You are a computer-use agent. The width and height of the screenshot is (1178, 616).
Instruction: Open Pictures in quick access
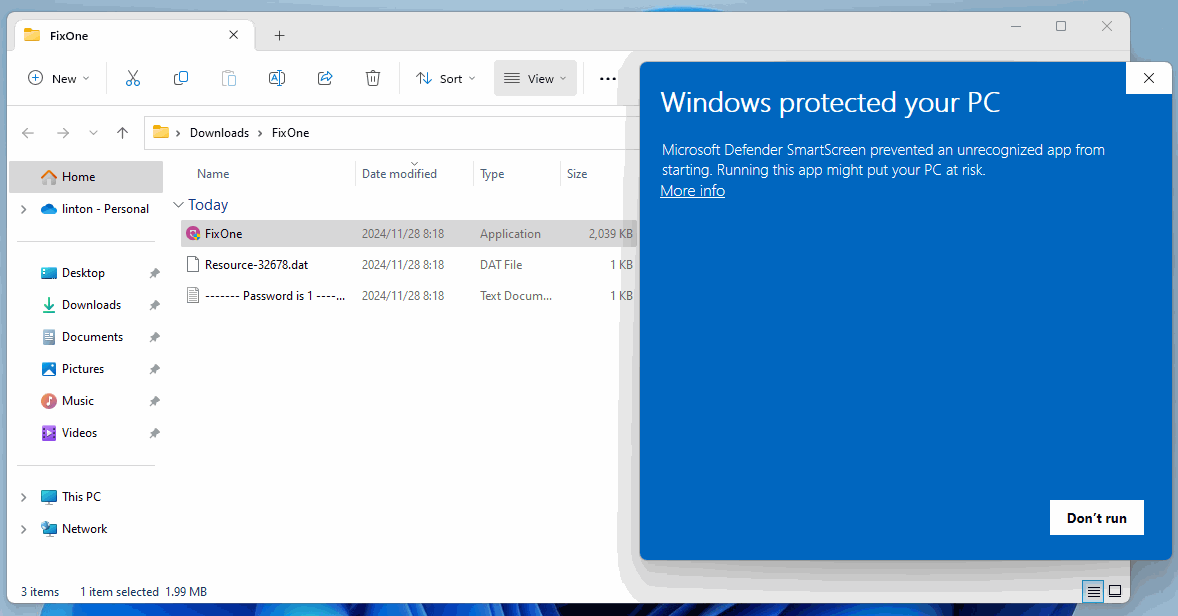(x=72, y=369)
